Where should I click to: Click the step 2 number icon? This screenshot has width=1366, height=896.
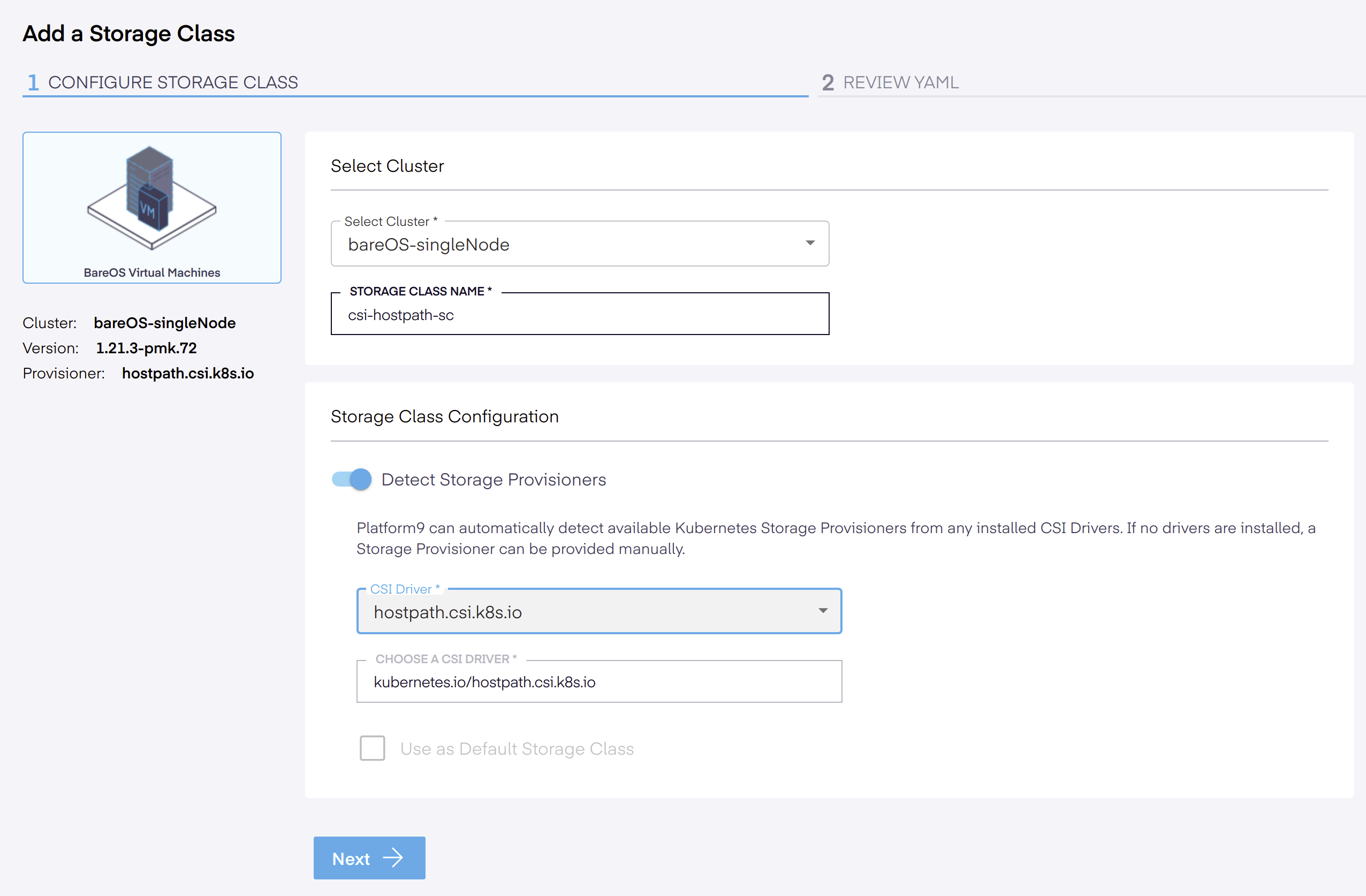click(827, 82)
